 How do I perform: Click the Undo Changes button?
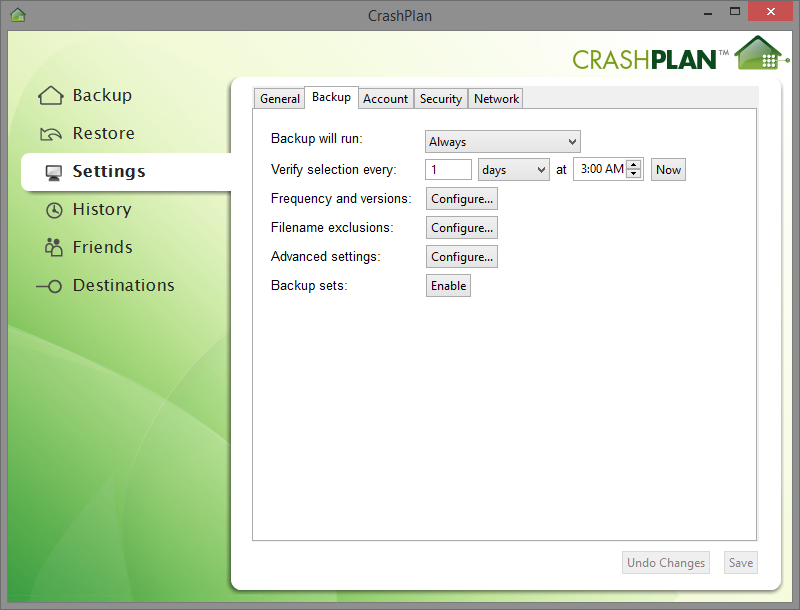click(666, 563)
